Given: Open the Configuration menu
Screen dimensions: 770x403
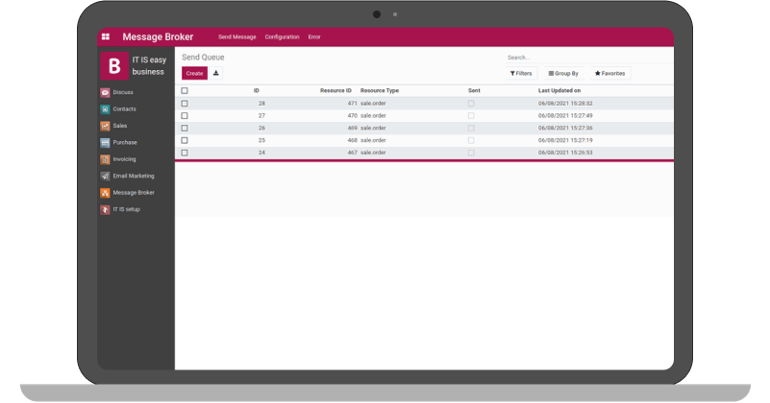Looking at the screenshot, I should tap(282, 37).
